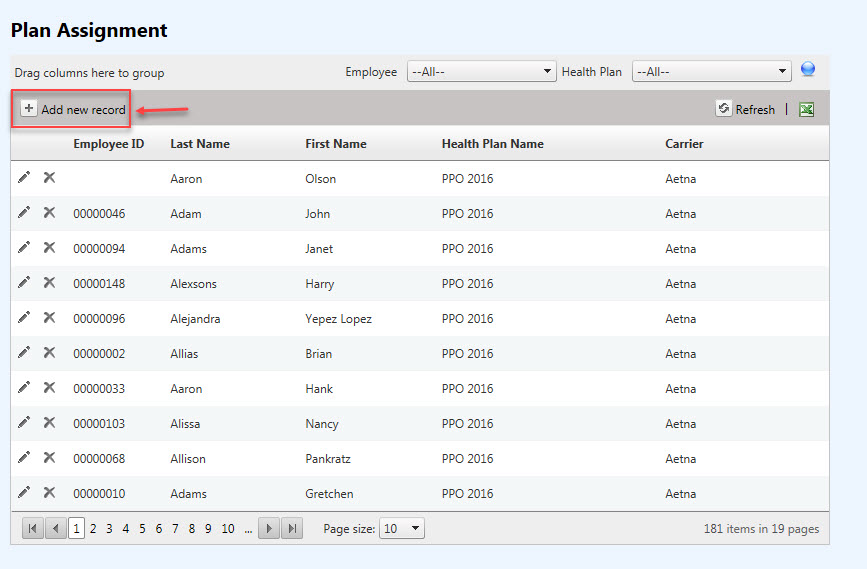Delete record for employee 00000046
Screen dimensions: 867x569
pyautogui.click(x=49, y=212)
